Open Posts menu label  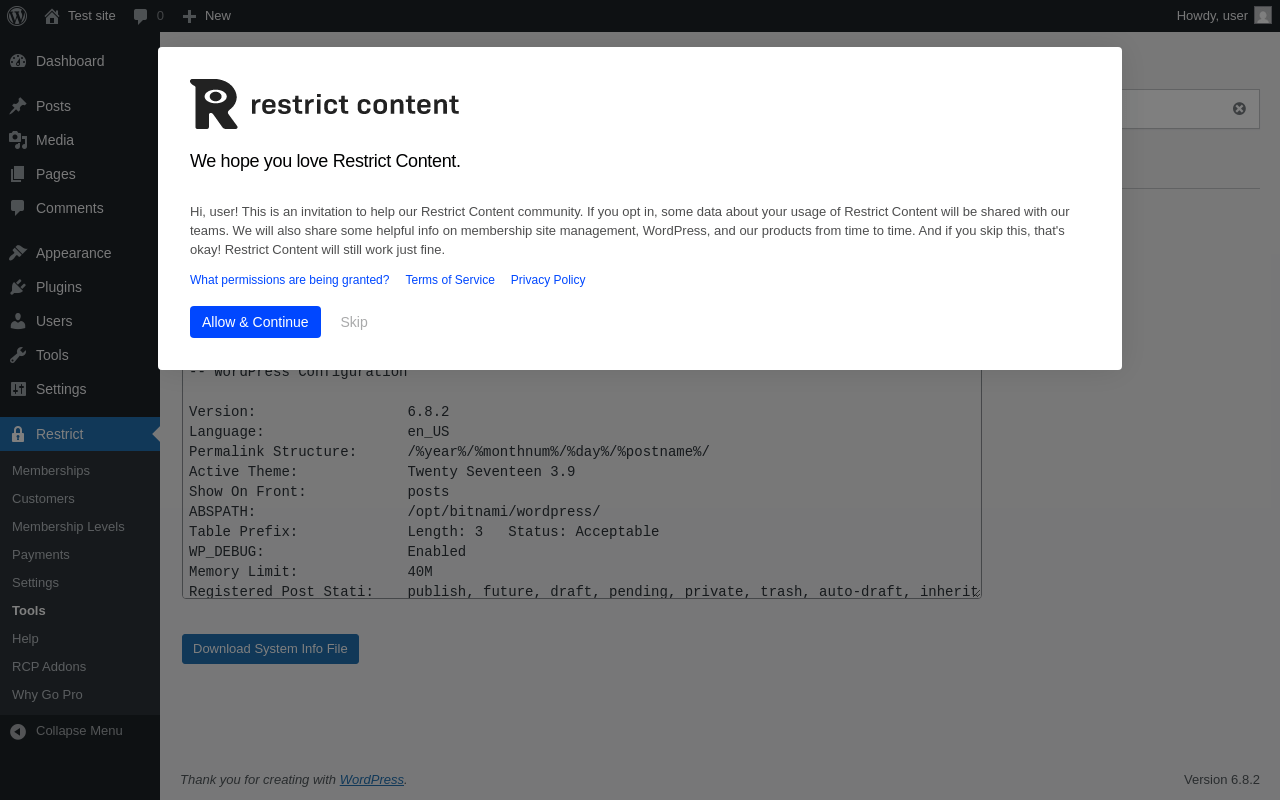pyautogui.click(x=53, y=106)
